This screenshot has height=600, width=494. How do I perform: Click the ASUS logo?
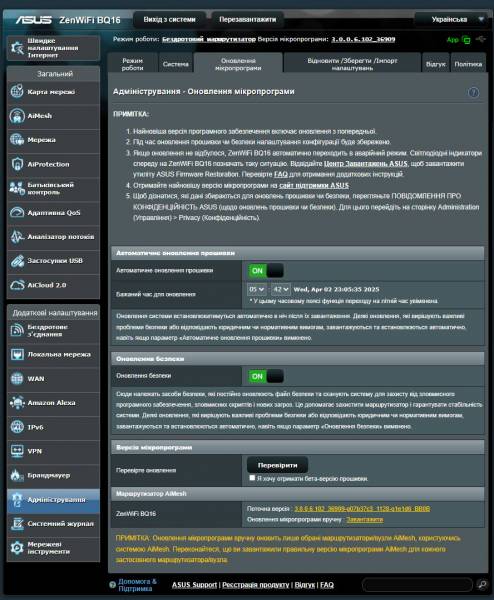click(x=34, y=20)
